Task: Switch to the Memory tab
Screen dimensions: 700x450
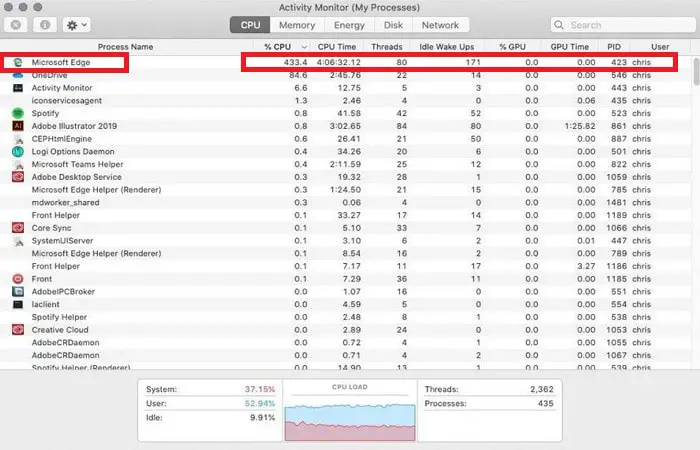Action: pos(297,25)
